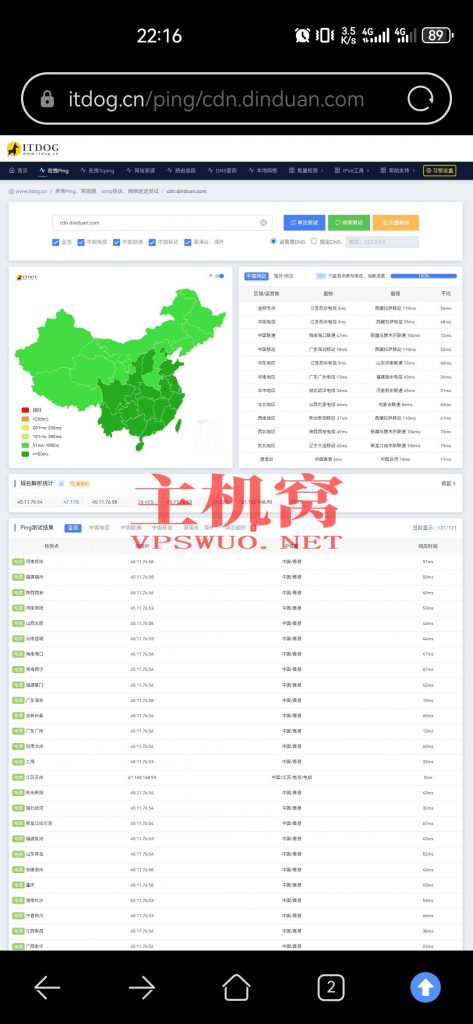Viewport: 473px width, 1024px height.
Task: Switch to the 海外地区 tab
Action: pos(284,276)
